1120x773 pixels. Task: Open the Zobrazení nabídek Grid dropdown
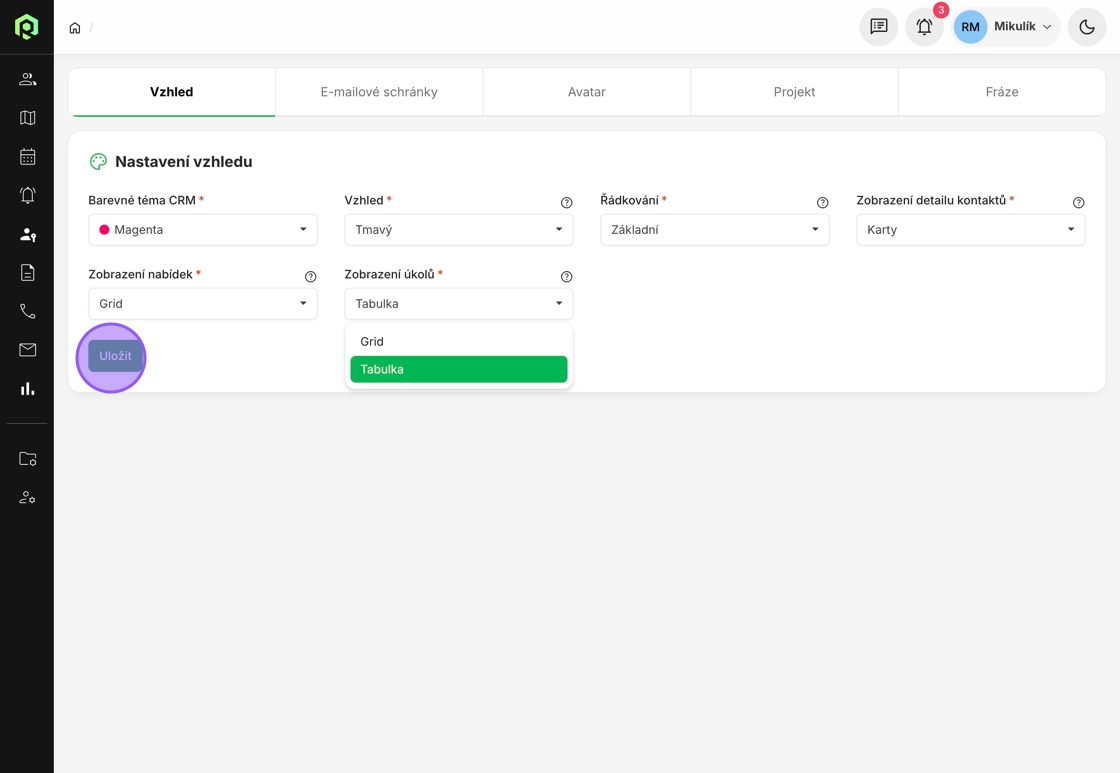[202, 304]
